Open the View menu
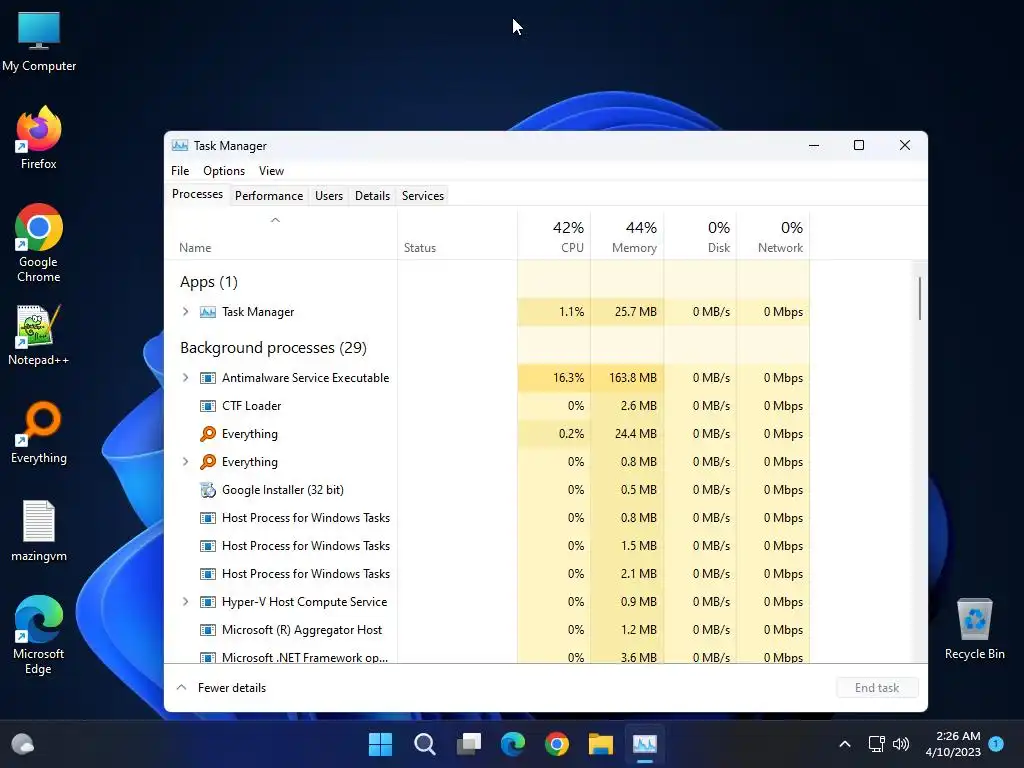1024x768 pixels. (271, 171)
